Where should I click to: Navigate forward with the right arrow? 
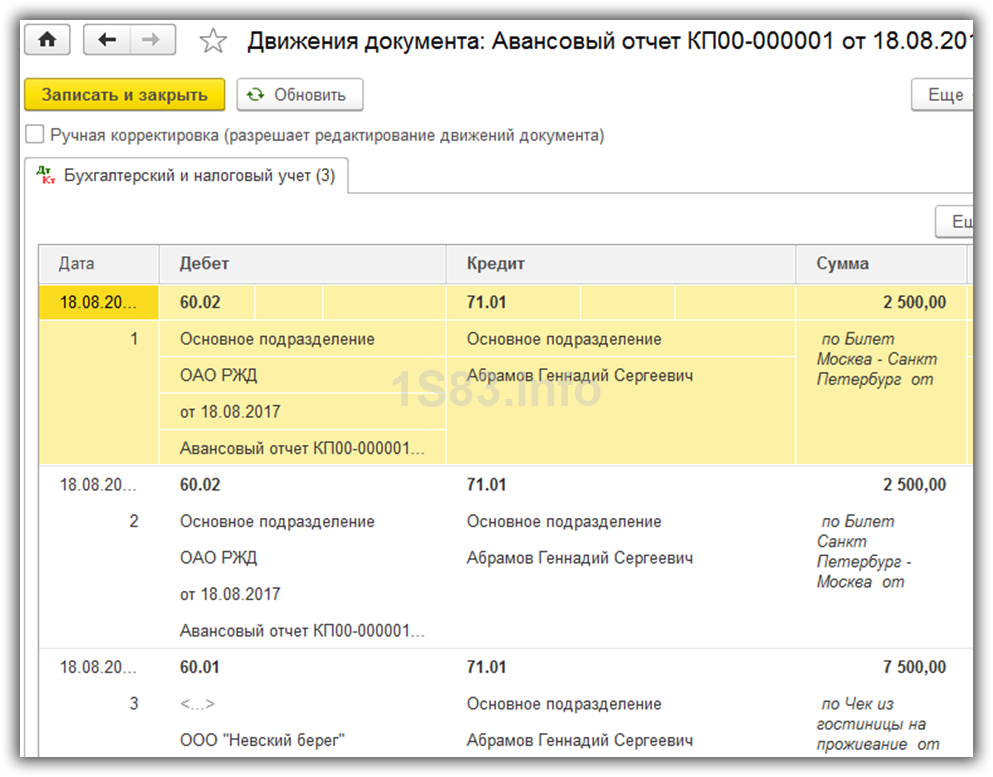pyautogui.click(x=152, y=40)
